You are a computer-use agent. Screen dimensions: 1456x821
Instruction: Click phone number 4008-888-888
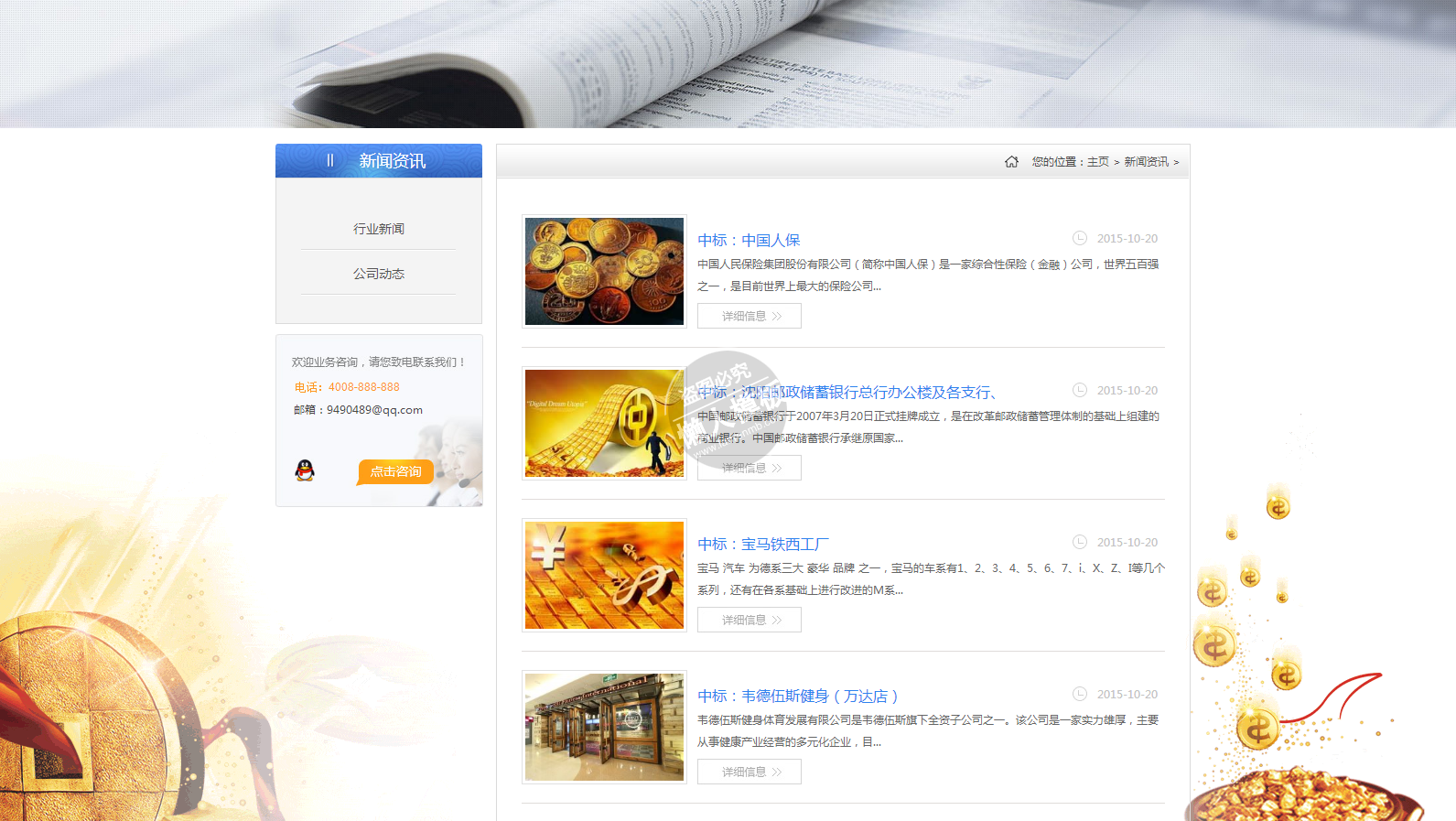point(364,387)
